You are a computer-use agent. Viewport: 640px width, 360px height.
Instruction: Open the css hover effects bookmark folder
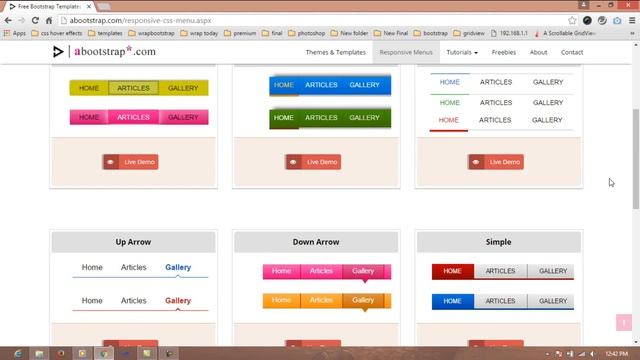[57, 33]
